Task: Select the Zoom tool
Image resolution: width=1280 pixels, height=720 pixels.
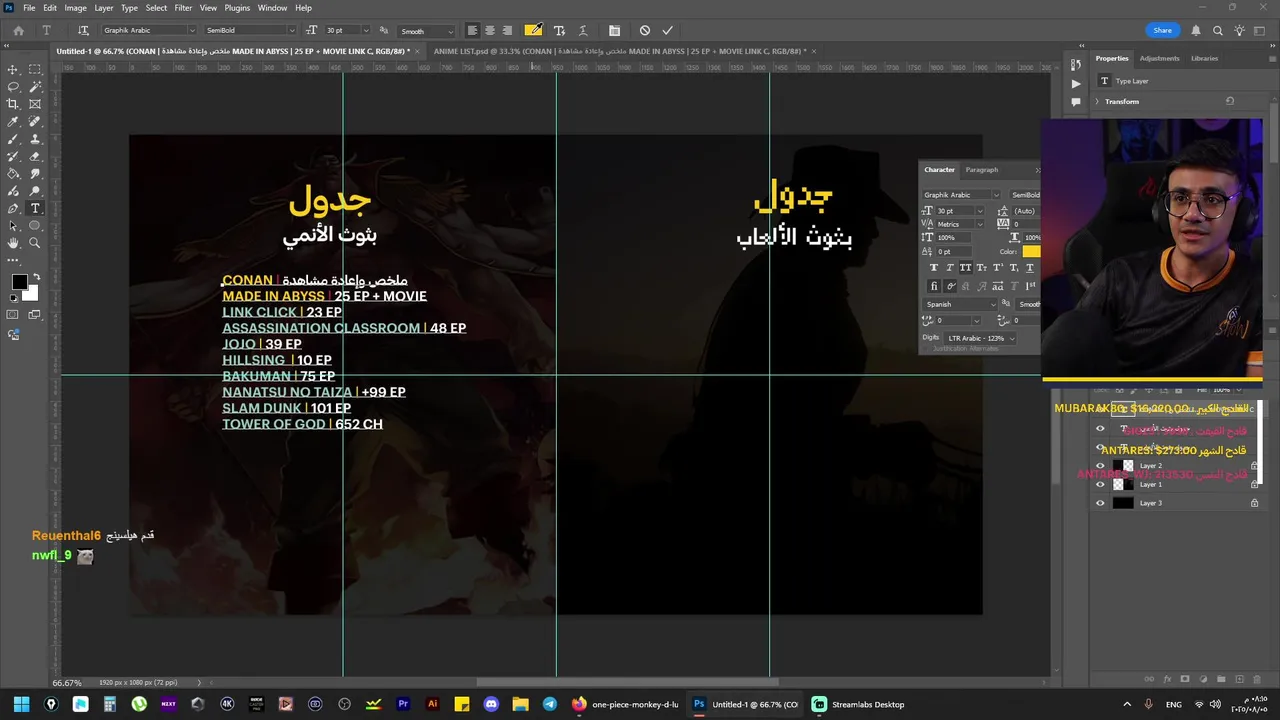Action: (x=35, y=243)
